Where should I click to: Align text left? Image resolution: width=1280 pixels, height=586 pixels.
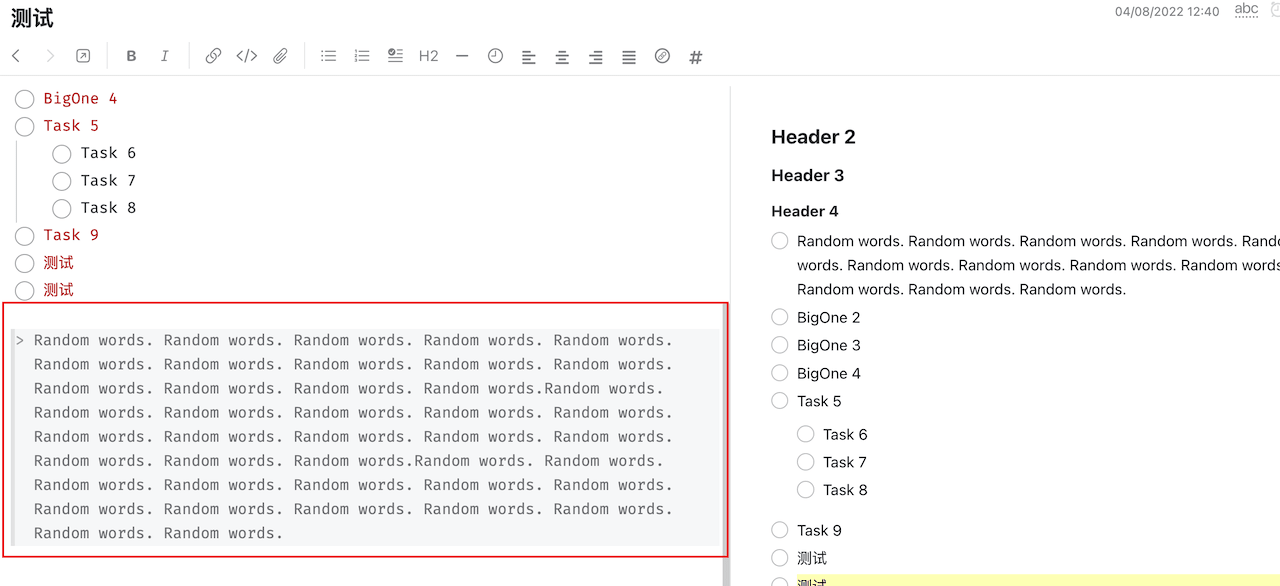coord(529,57)
